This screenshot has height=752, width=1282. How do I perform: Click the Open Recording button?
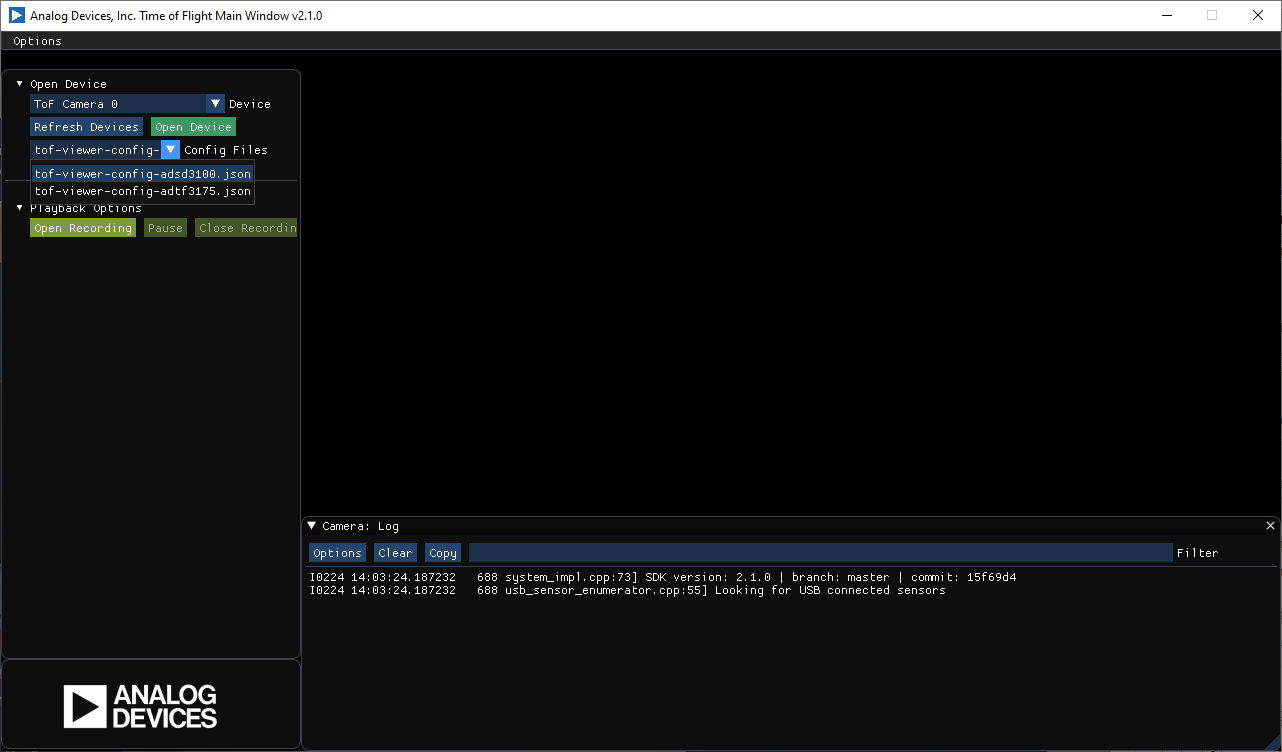[83, 228]
